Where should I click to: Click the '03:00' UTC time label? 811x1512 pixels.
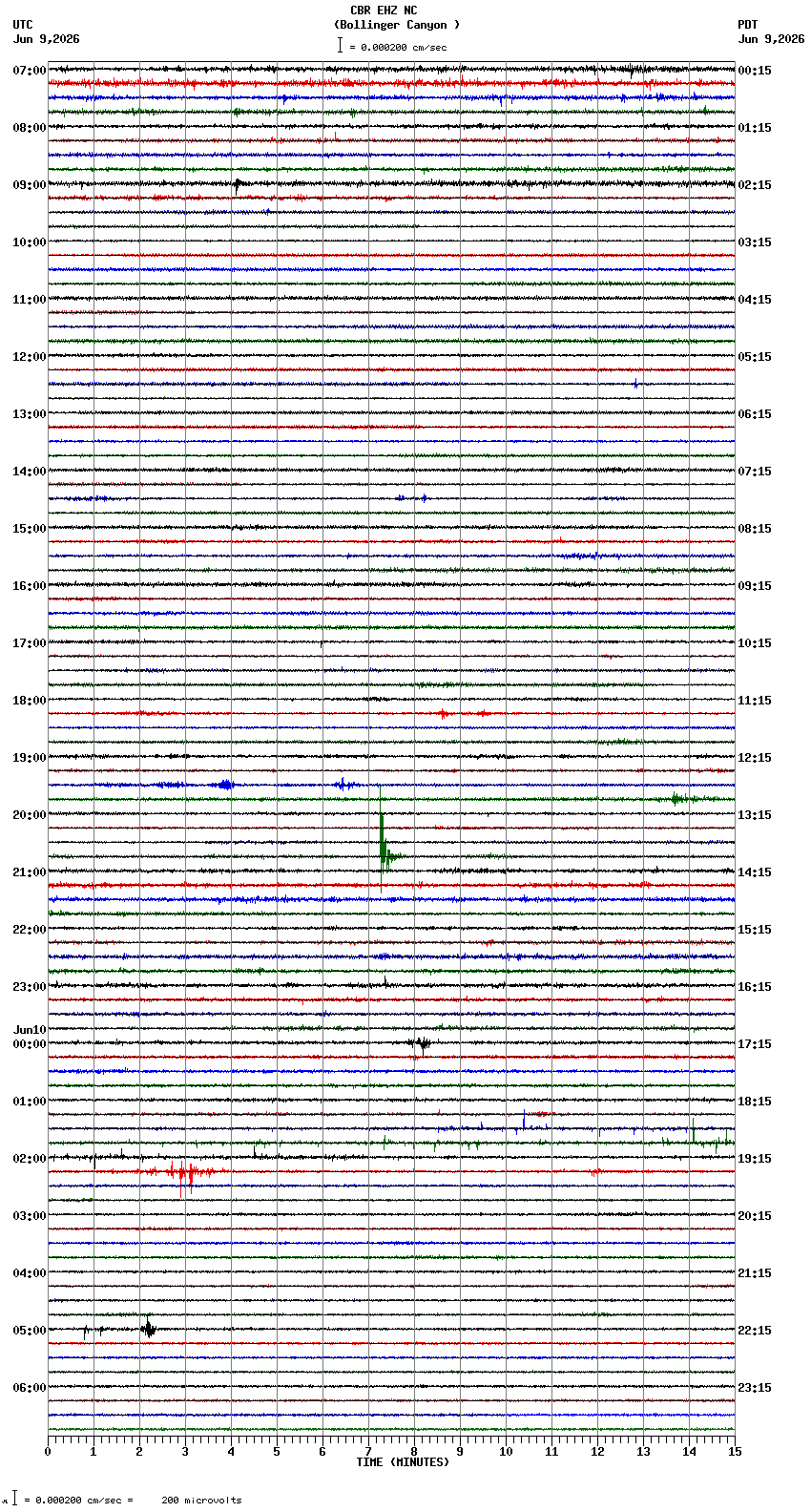point(30,1216)
